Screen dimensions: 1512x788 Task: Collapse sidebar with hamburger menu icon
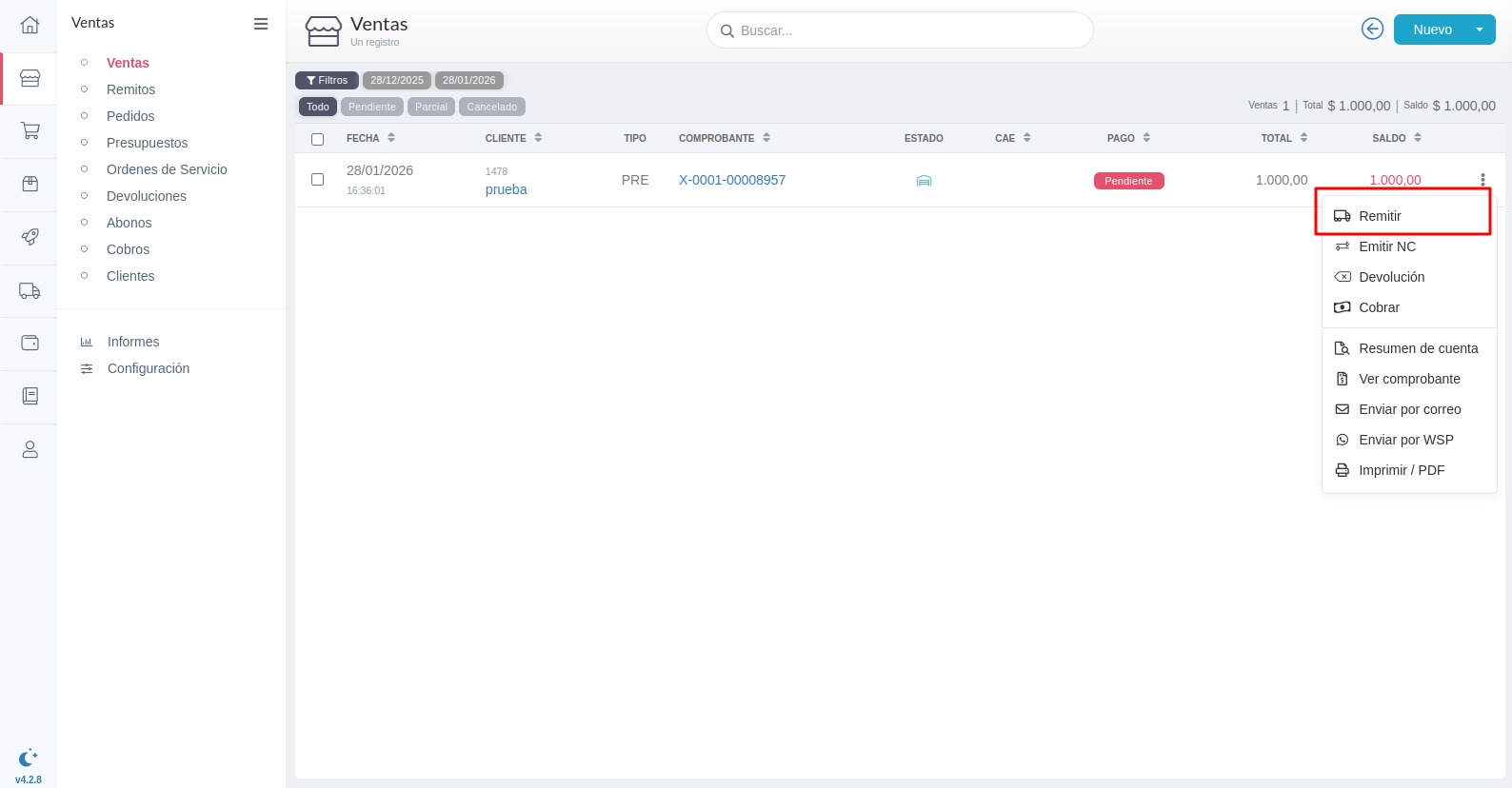[260, 24]
